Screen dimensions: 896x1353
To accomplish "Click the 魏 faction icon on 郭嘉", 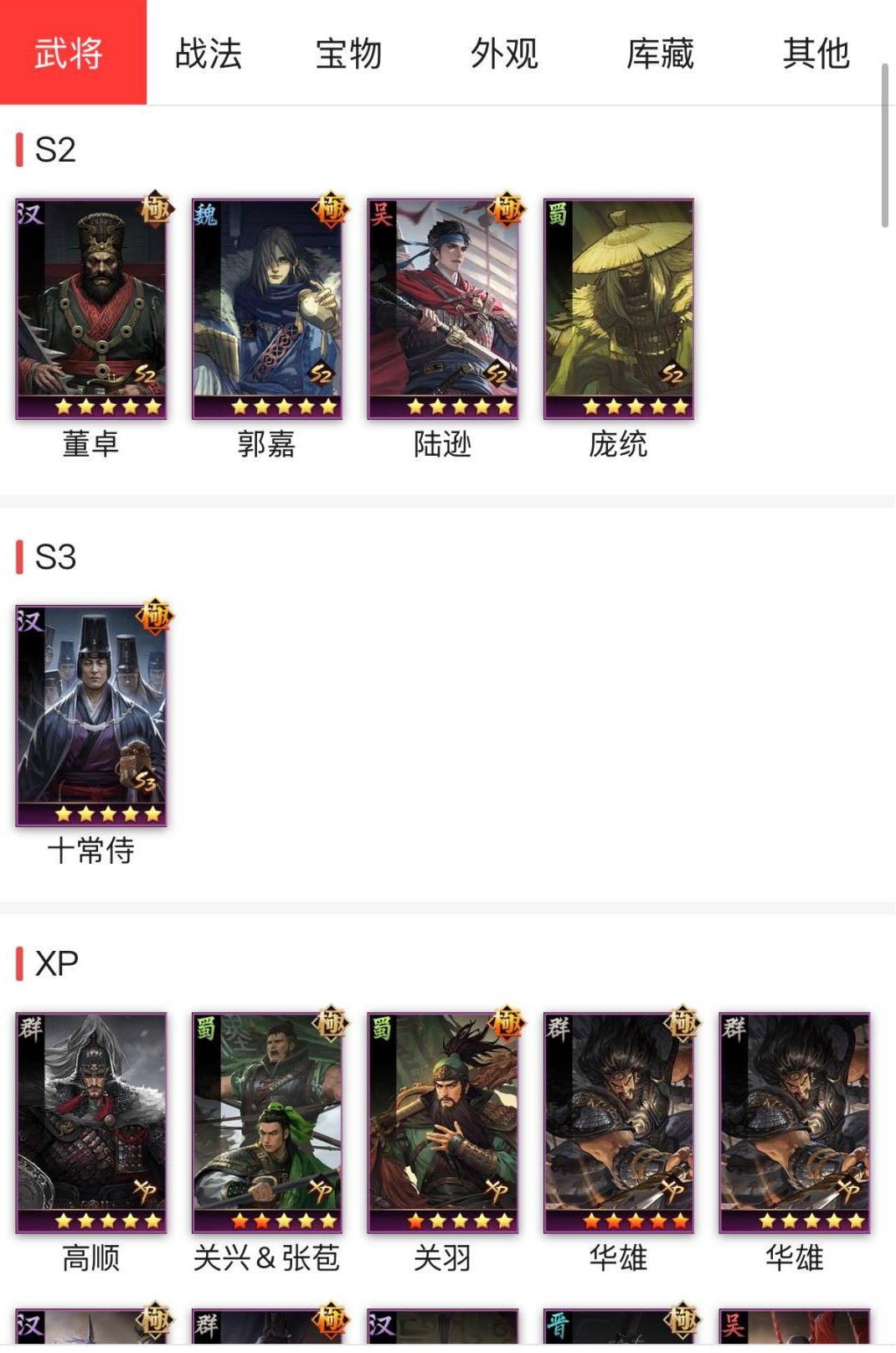I will click(x=205, y=214).
